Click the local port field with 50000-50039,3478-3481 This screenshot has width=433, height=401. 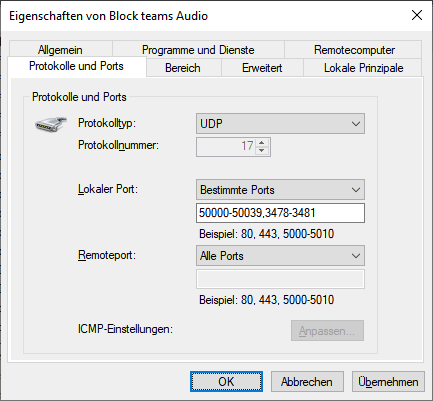point(280,213)
